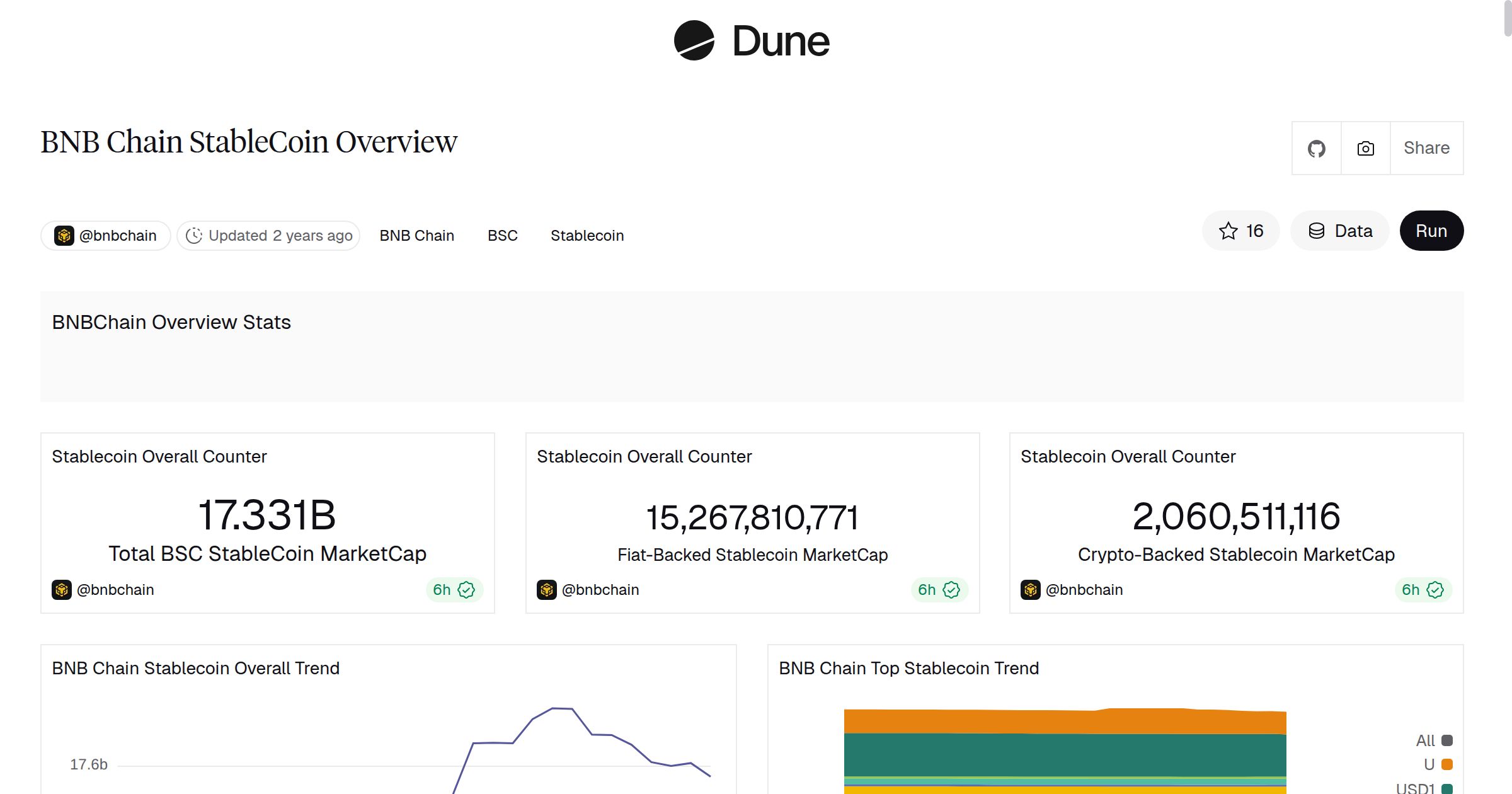
Task: Click the @bnbchain avatar beside the author name
Action: pos(64,235)
